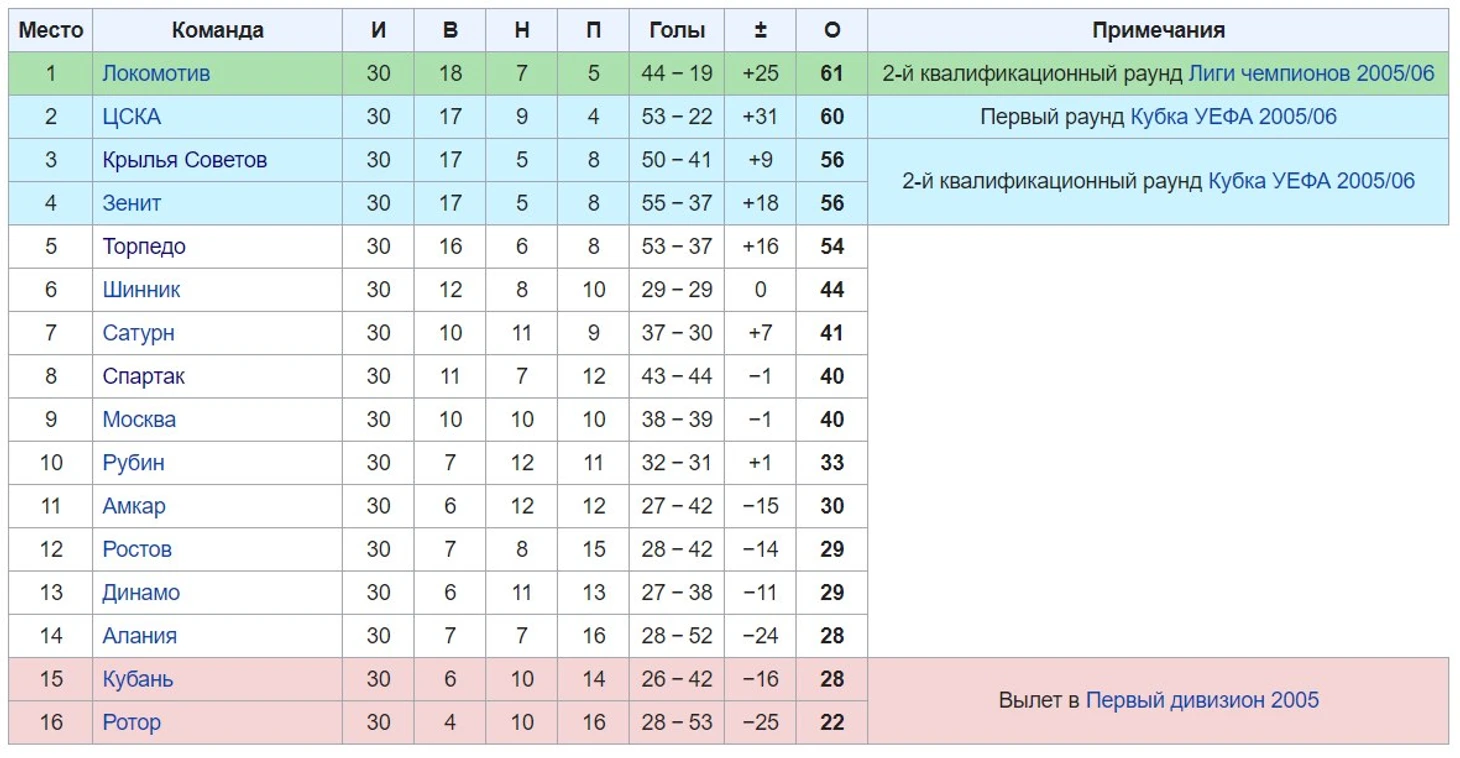Open the Москва team link
Image resolution: width=1460 pixels, height=758 pixels.
(139, 420)
